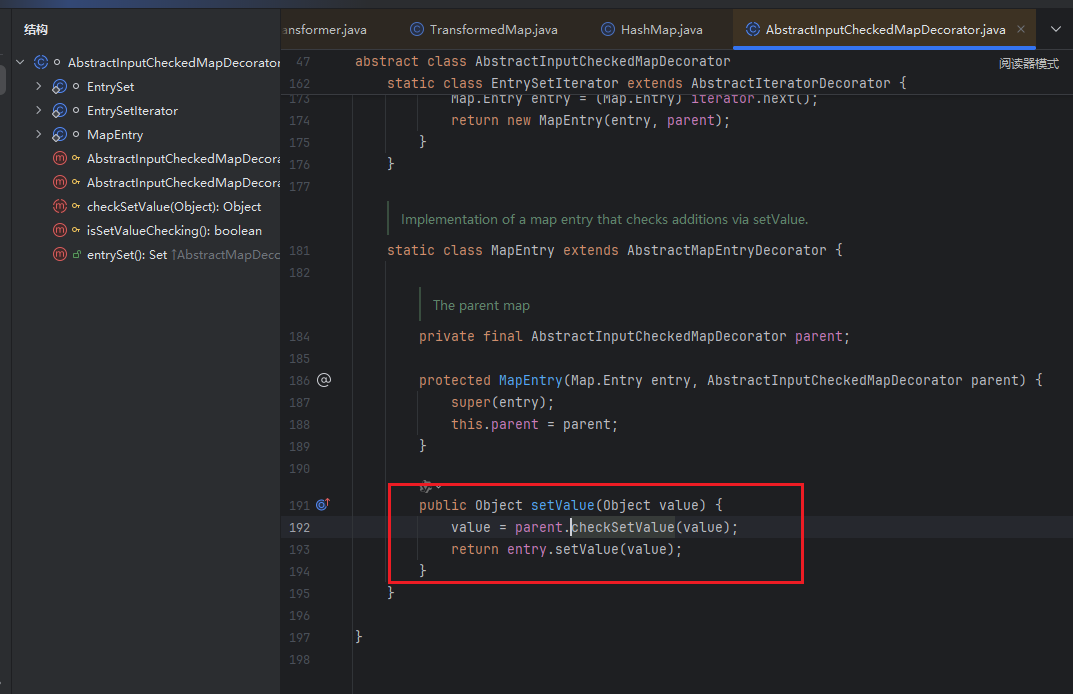The height and width of the screenshot is (694, 1073).
Task: Expand the EntrySet node in the structure tree
Action: (39, 87)
